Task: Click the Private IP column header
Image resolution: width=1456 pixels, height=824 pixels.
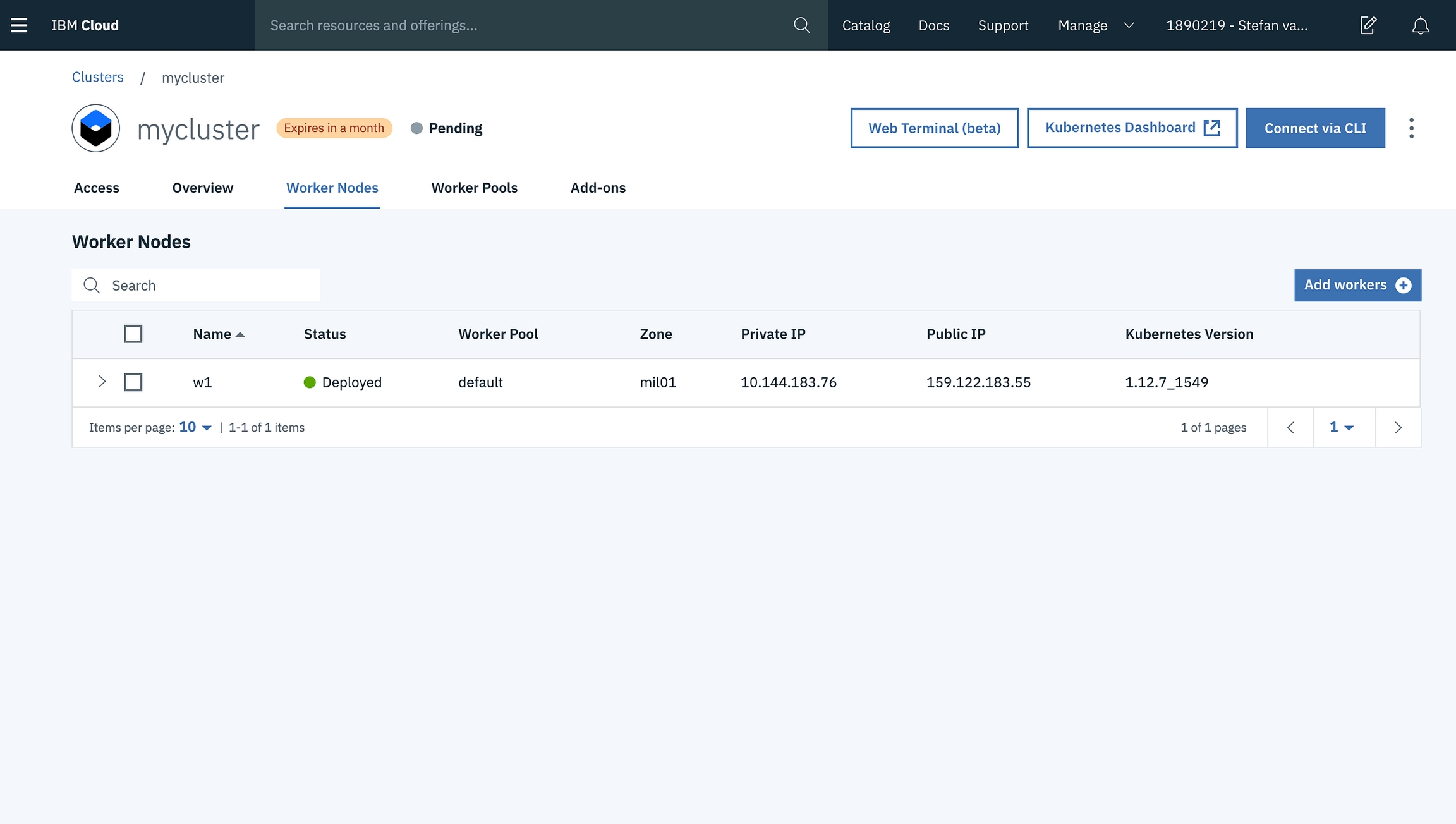Action: coord(773,334)
